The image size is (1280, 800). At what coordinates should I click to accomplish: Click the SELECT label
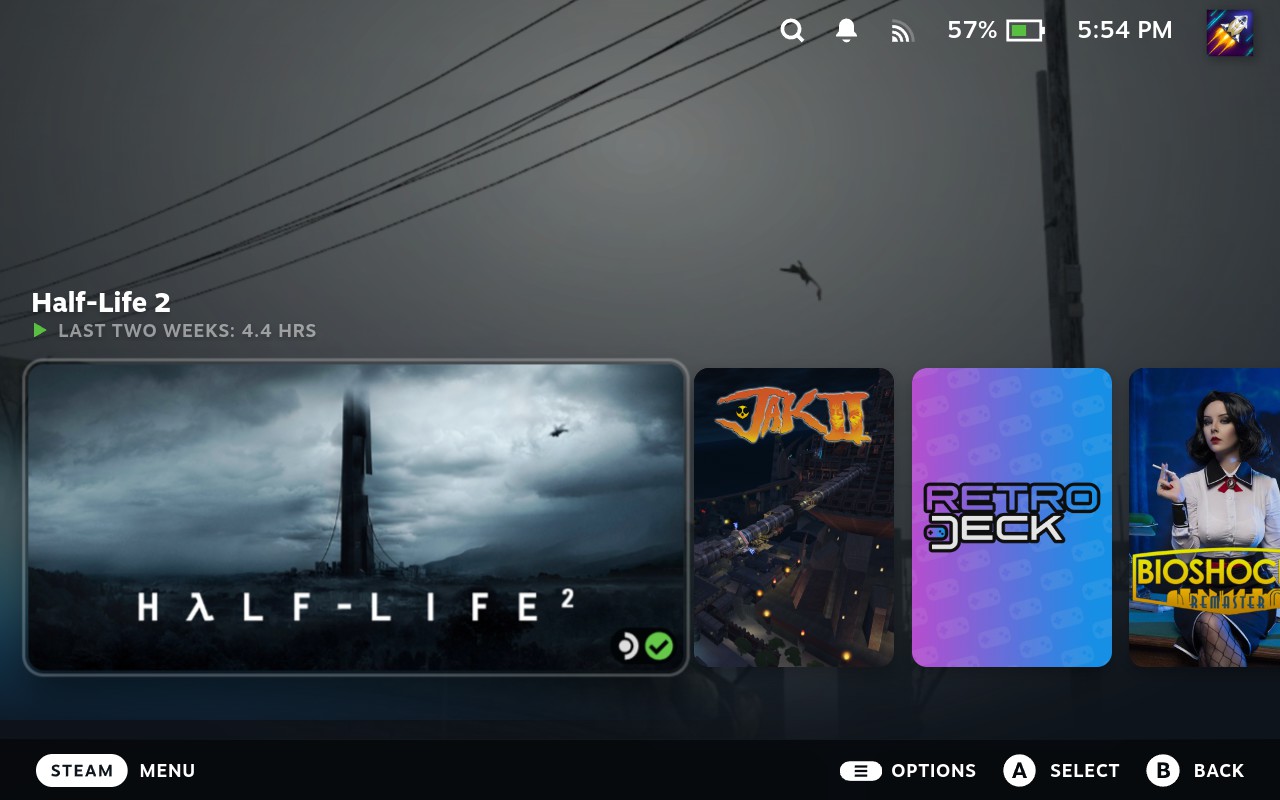[1085, 771]
